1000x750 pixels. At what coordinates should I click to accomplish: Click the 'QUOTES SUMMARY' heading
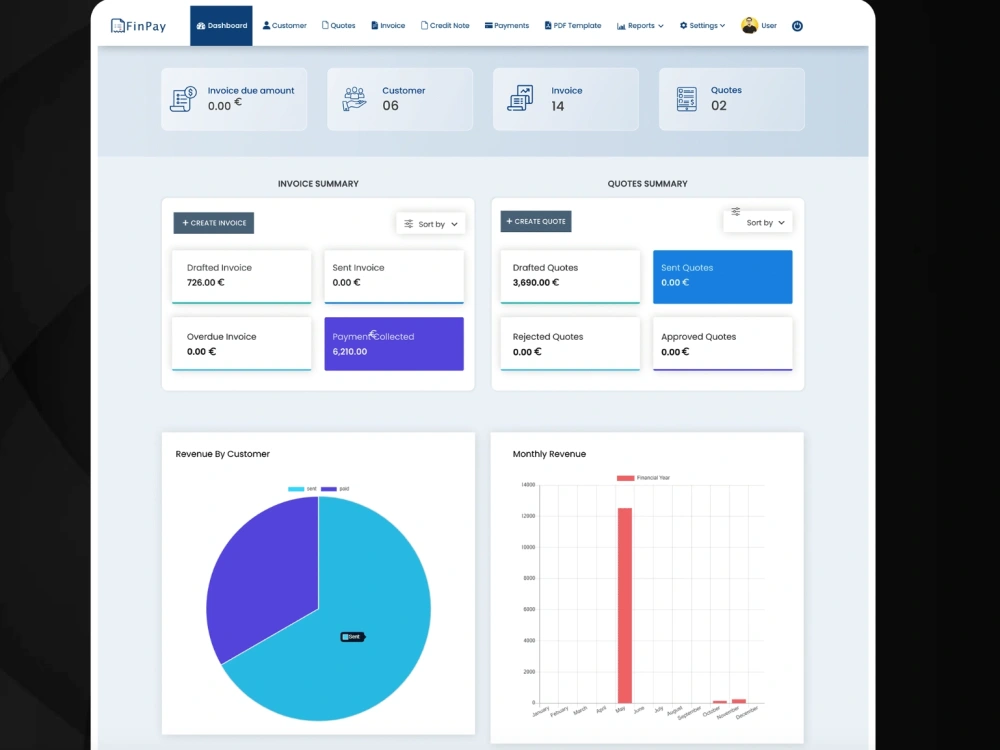coord(647,184)
